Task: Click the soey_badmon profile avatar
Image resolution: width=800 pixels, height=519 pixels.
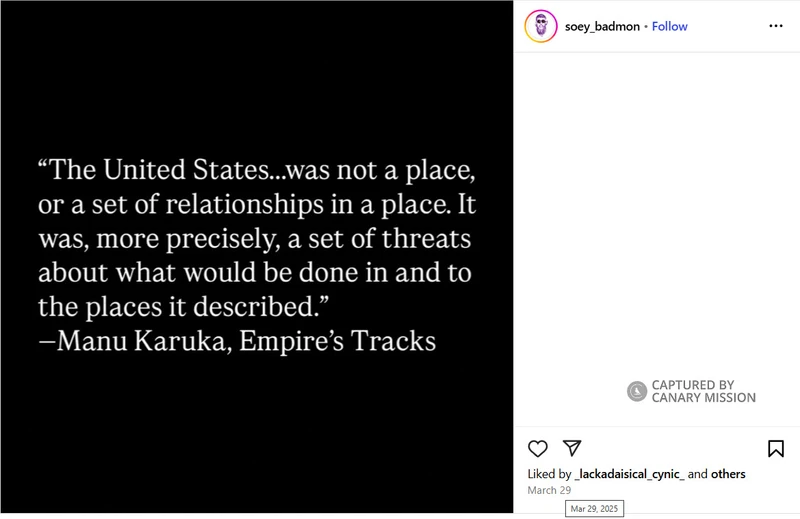Action: coord(540,26)
